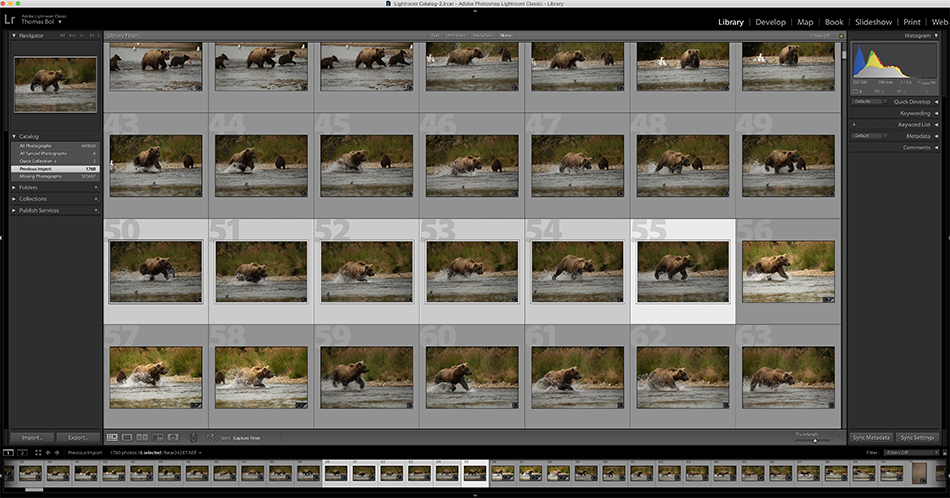Switch to the Print module
The height and width of the screenshot is (498, 950).
click(912, 22)
